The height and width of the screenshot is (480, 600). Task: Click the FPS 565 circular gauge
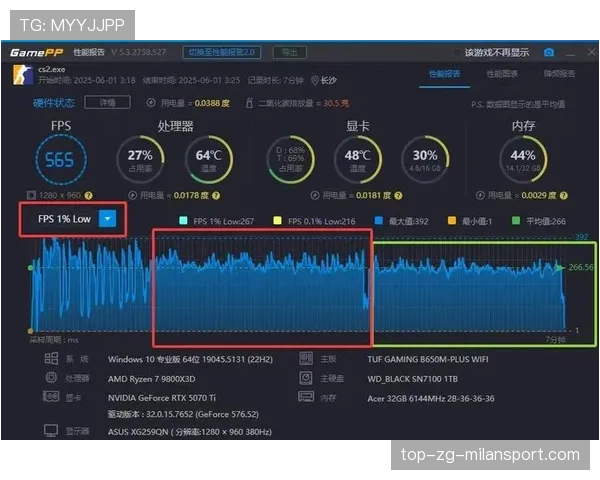(x=61, y=160)
